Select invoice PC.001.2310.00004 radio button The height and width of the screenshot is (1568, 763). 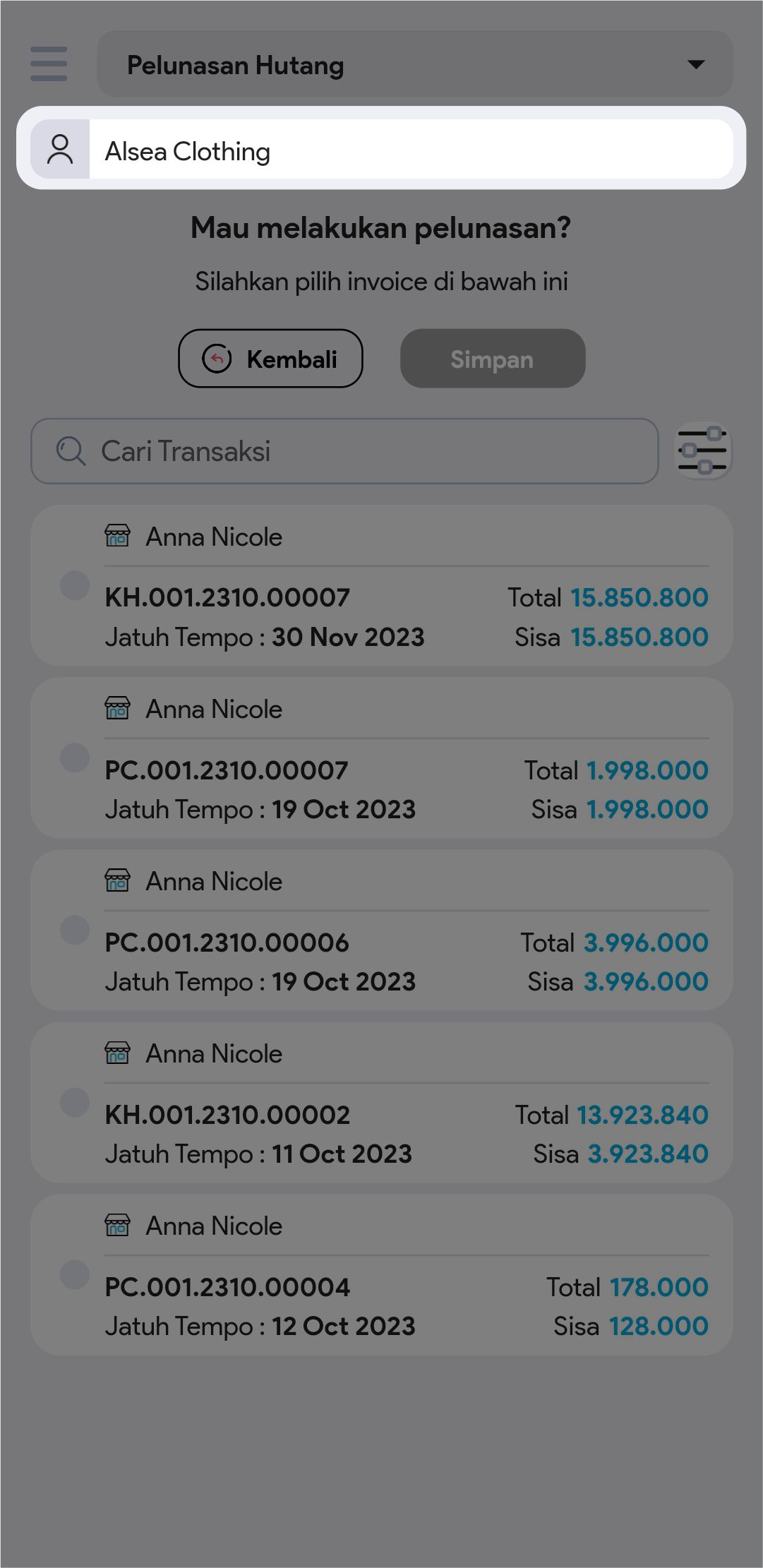[x=75, y=1274]
